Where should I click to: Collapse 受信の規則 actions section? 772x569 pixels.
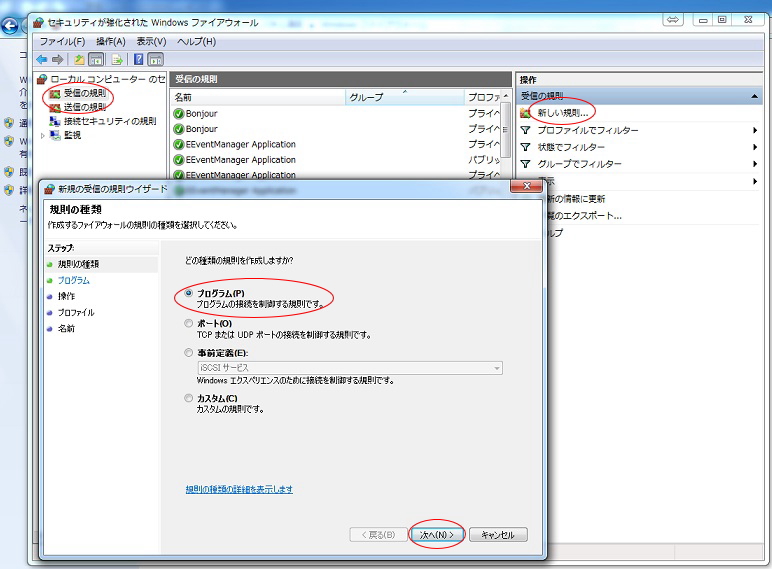(x=754, y=96)
